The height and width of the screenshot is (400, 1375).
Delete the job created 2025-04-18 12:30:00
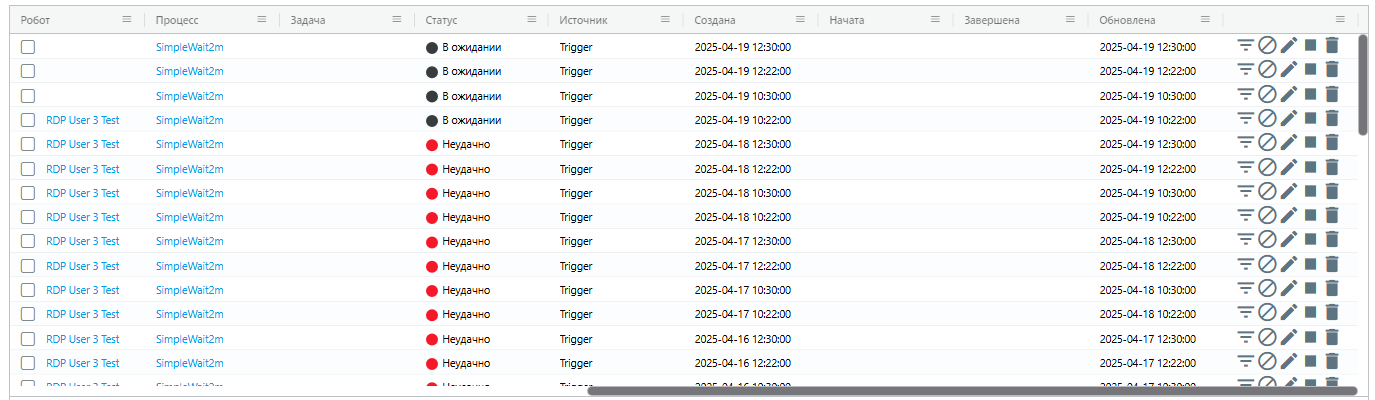point(1332,142)
